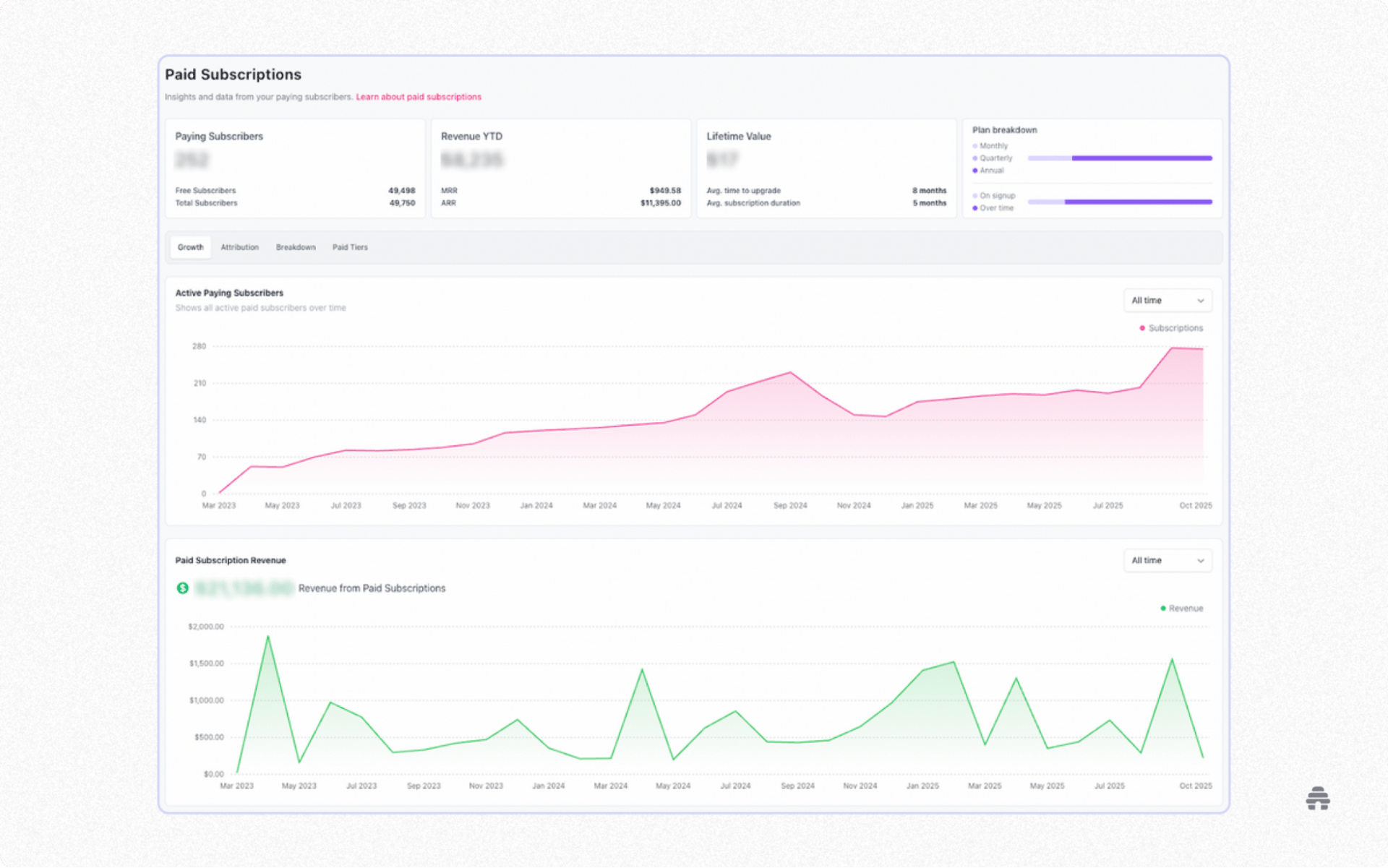The image size is (1388, 868).
Task: Click the Annual plan legend dot
Action: (x=975, y=171)
